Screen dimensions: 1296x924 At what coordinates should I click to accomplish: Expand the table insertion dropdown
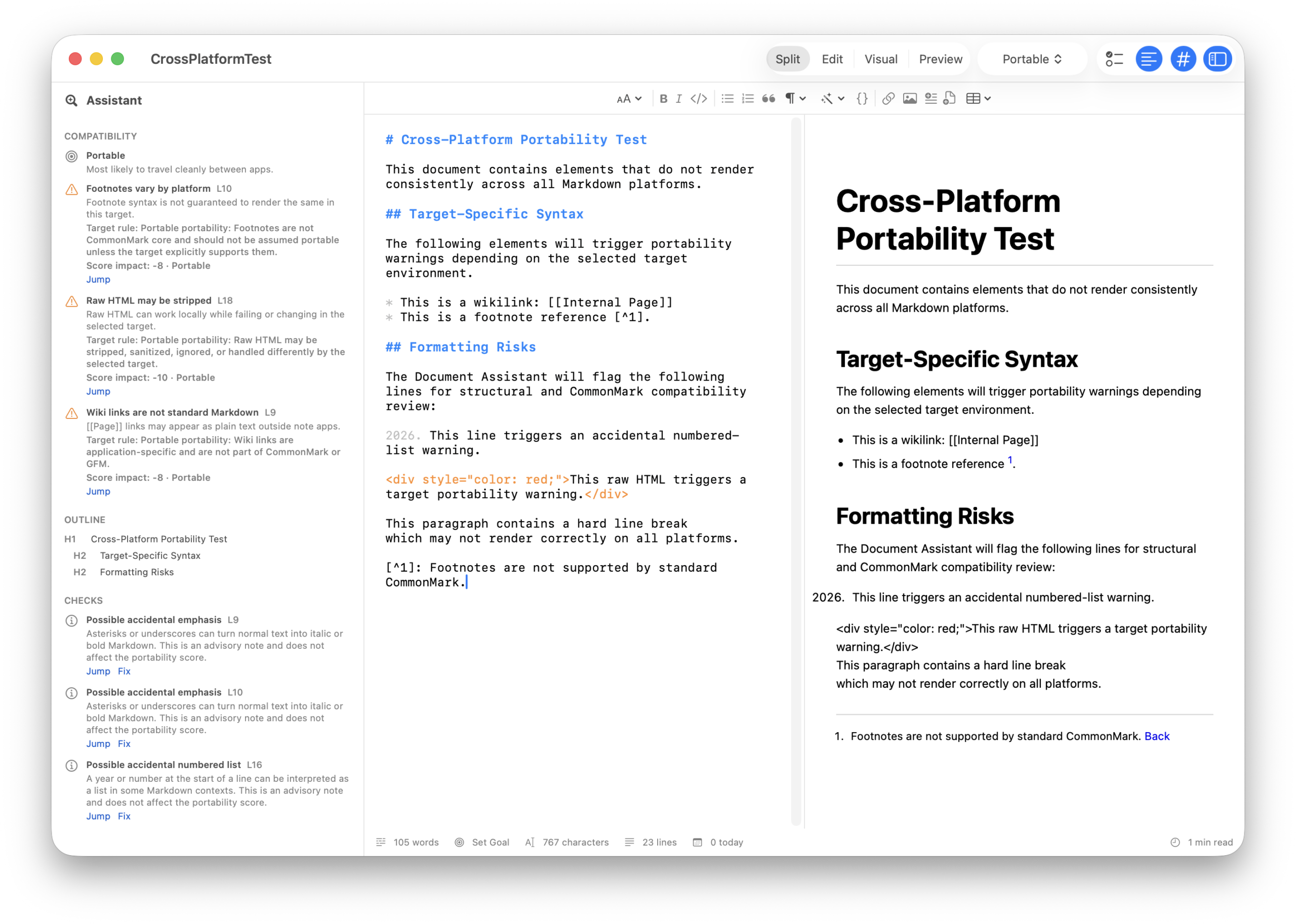coord(979,99)
